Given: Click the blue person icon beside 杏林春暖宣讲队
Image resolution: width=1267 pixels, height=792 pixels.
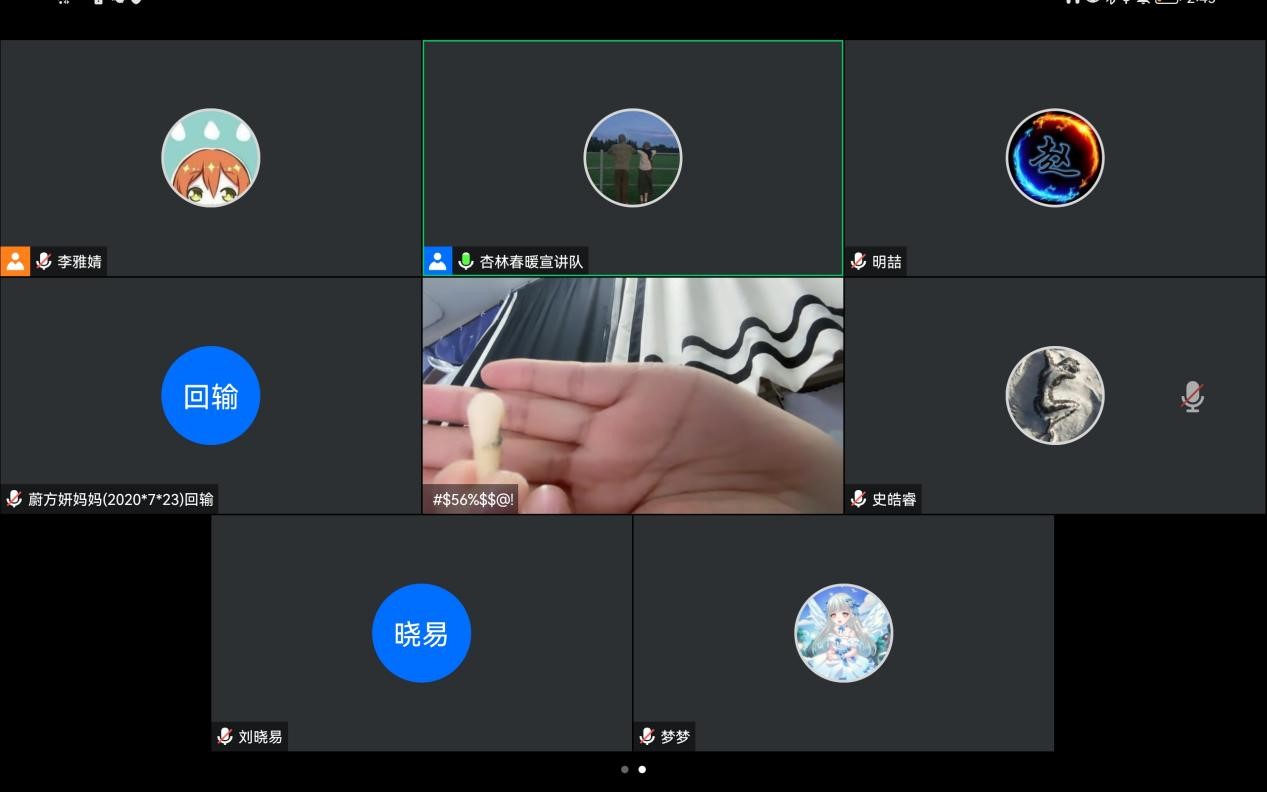Looking at the screenshot, I should pos(437,261).
